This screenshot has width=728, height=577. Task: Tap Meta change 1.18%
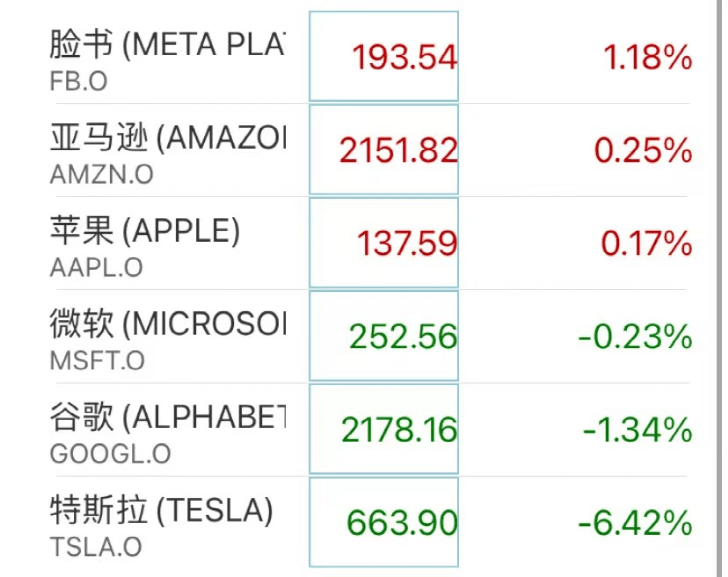648,58
